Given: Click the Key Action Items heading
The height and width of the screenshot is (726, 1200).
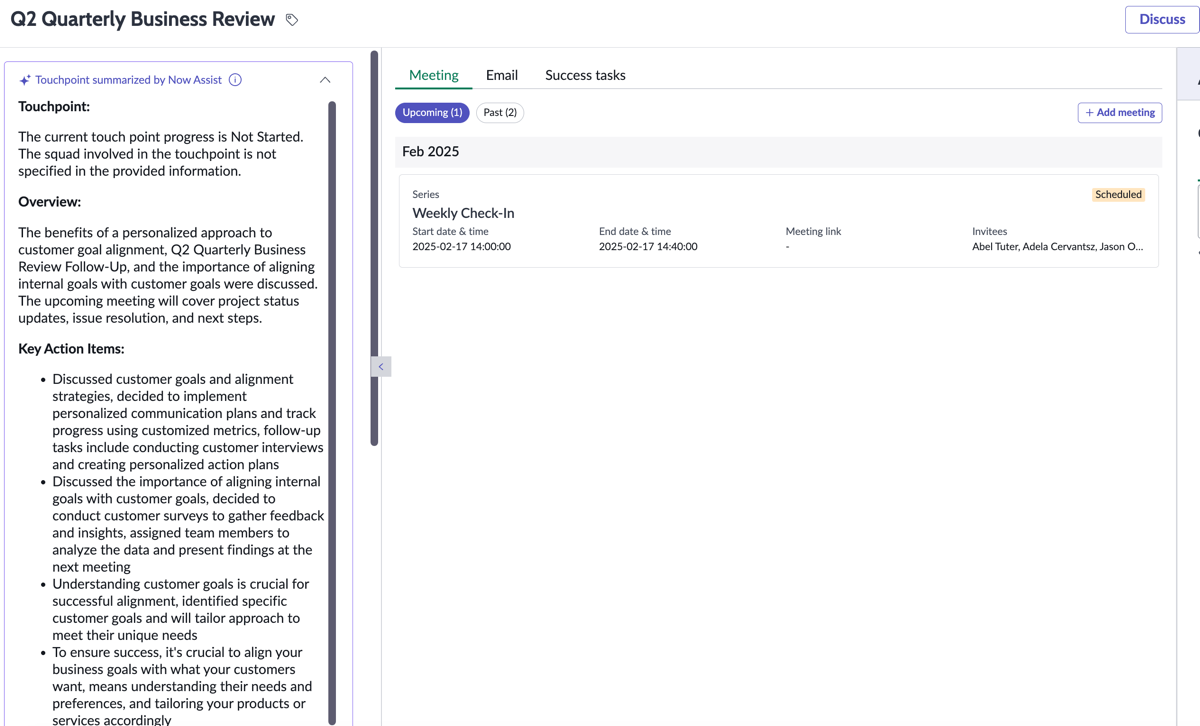Looking at the screenshot, I should (x=71, y=349).
